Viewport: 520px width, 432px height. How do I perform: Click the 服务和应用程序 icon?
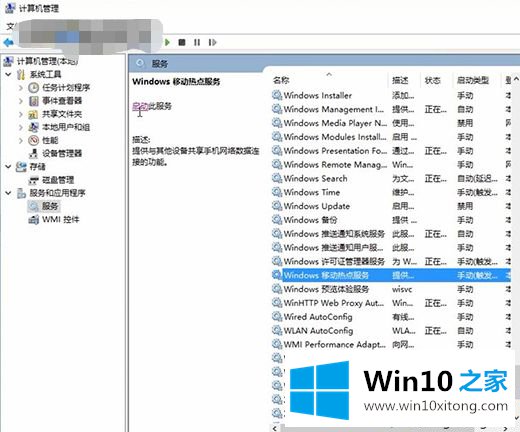21,193
